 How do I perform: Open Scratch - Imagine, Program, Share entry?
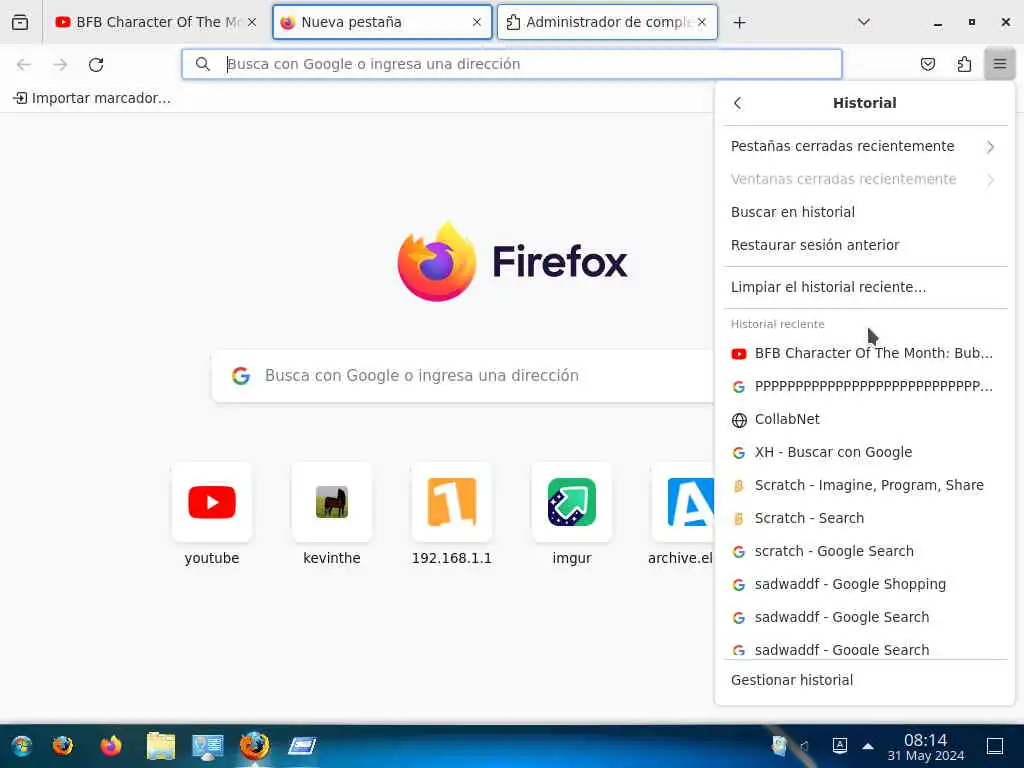865,485
